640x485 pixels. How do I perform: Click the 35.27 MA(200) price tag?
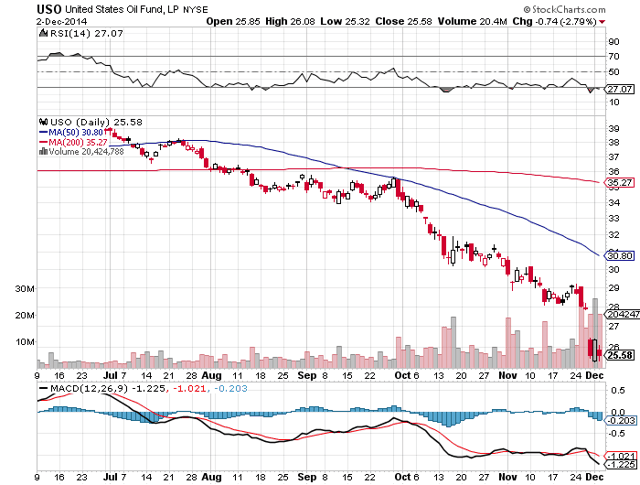[x=619, y=182]
